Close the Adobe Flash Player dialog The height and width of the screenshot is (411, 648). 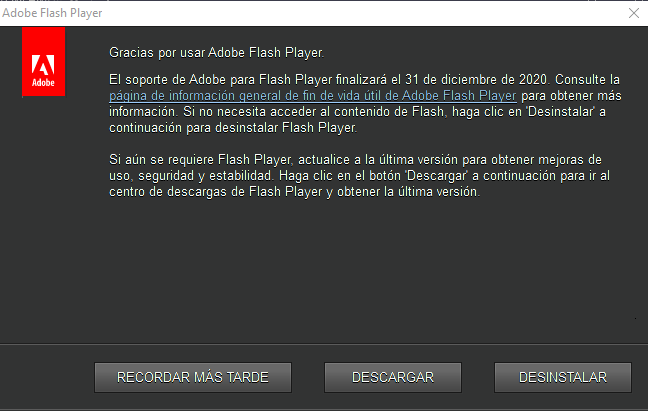(x=633, y=13)
